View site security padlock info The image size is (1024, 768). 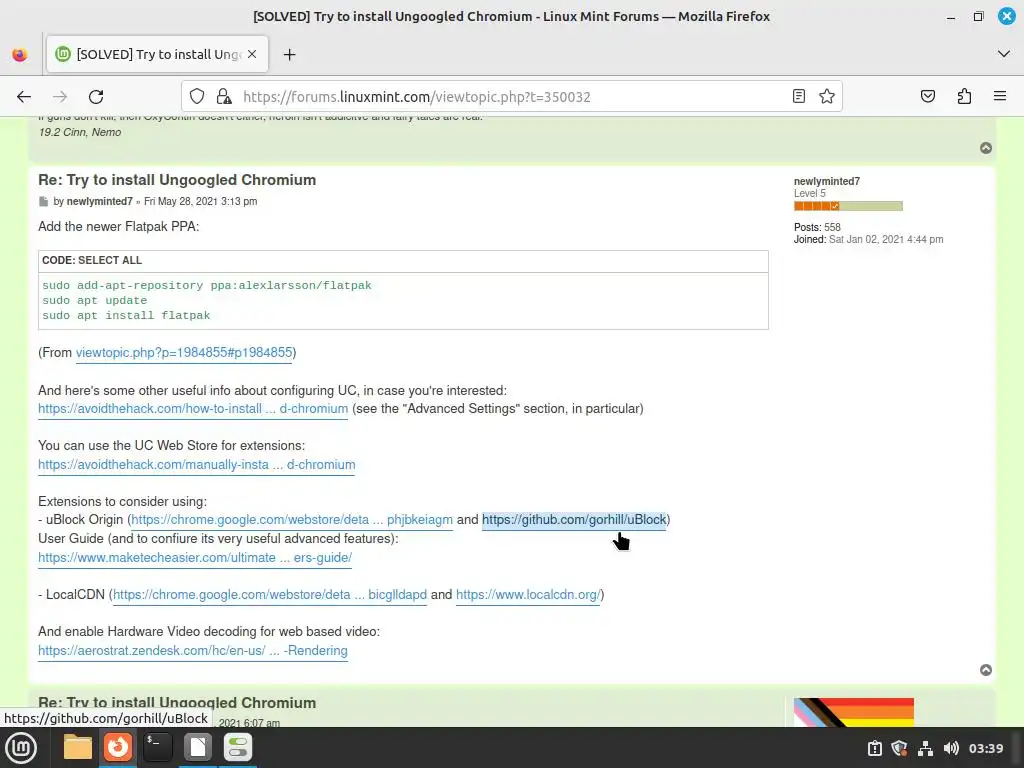click(x=224, y=97)
